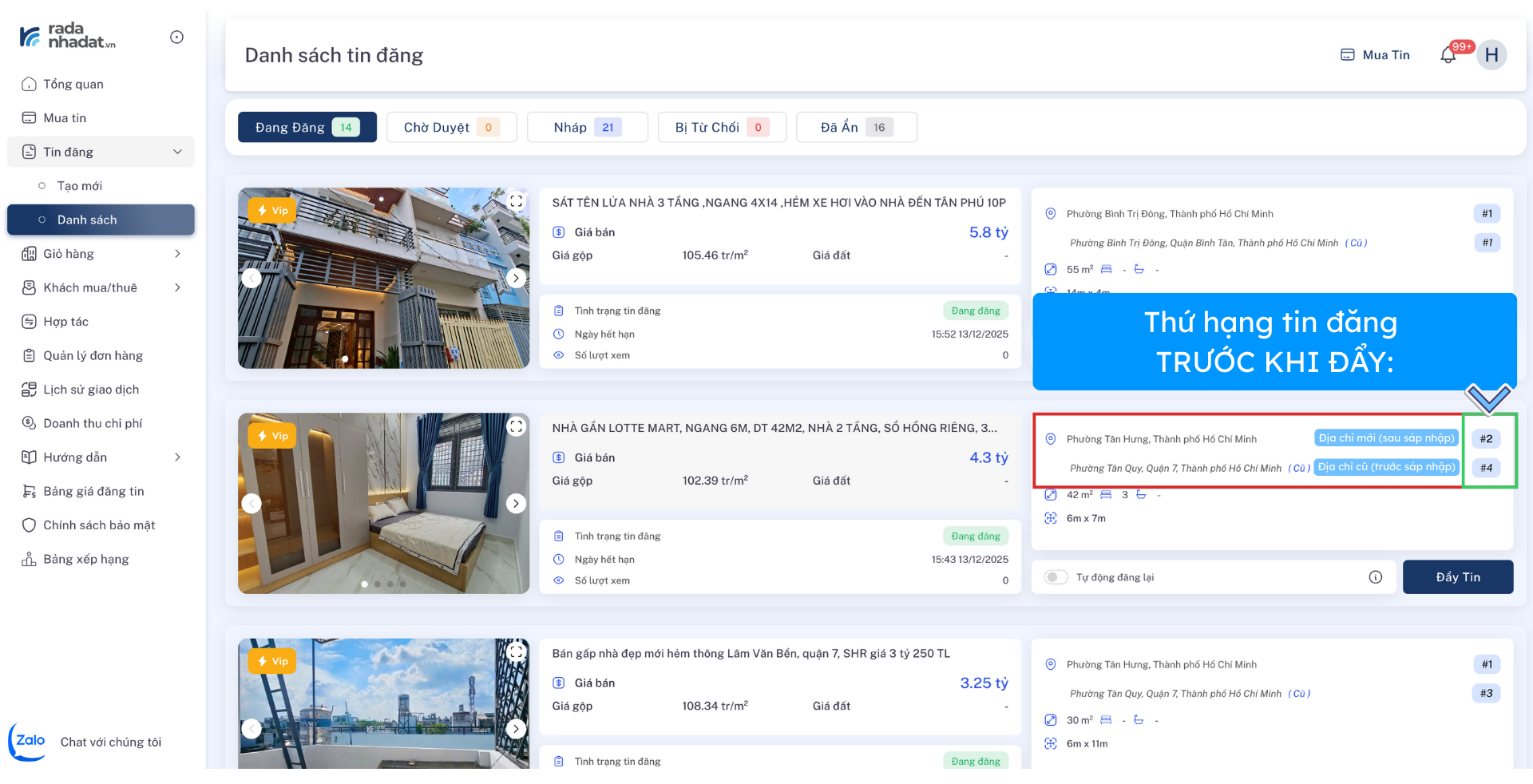Switch to the Nháp tab
Image resolution: width=1533 pixels, height=784 pixels.
click(587, 128)
